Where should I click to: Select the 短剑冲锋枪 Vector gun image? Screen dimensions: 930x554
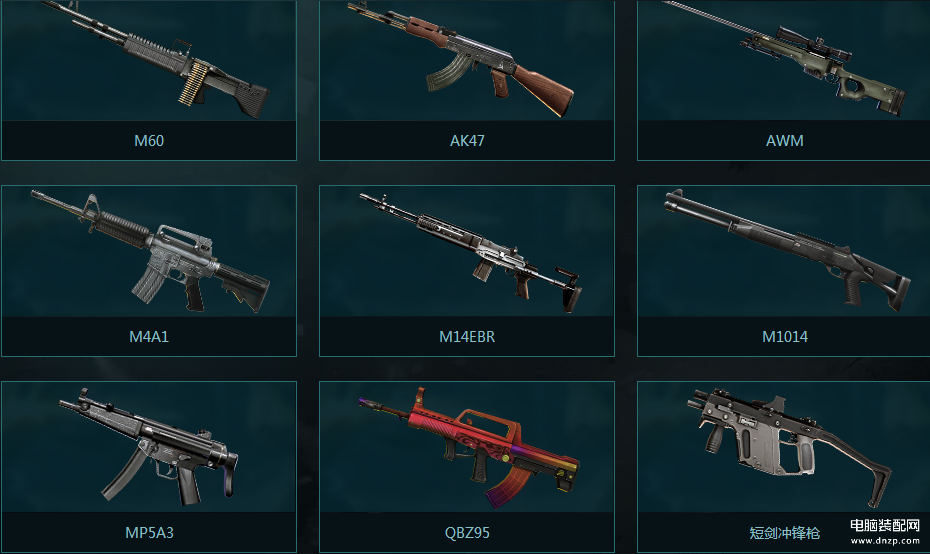[x=789, y=448]
